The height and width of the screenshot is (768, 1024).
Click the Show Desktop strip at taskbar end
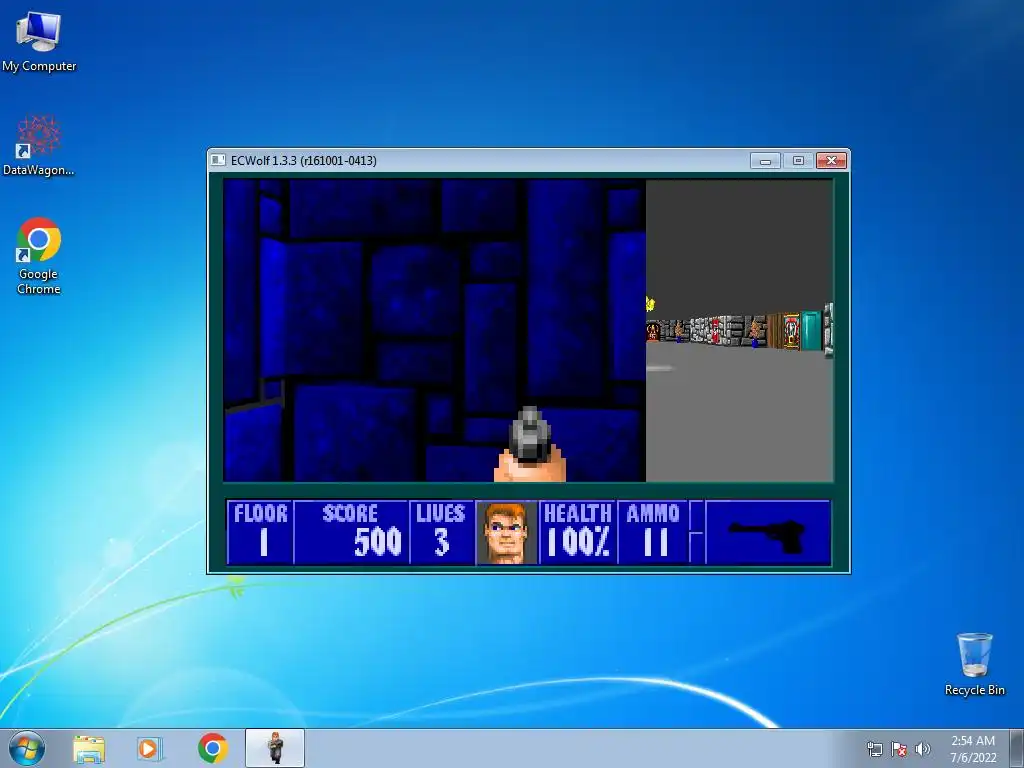click(1017, 748)
